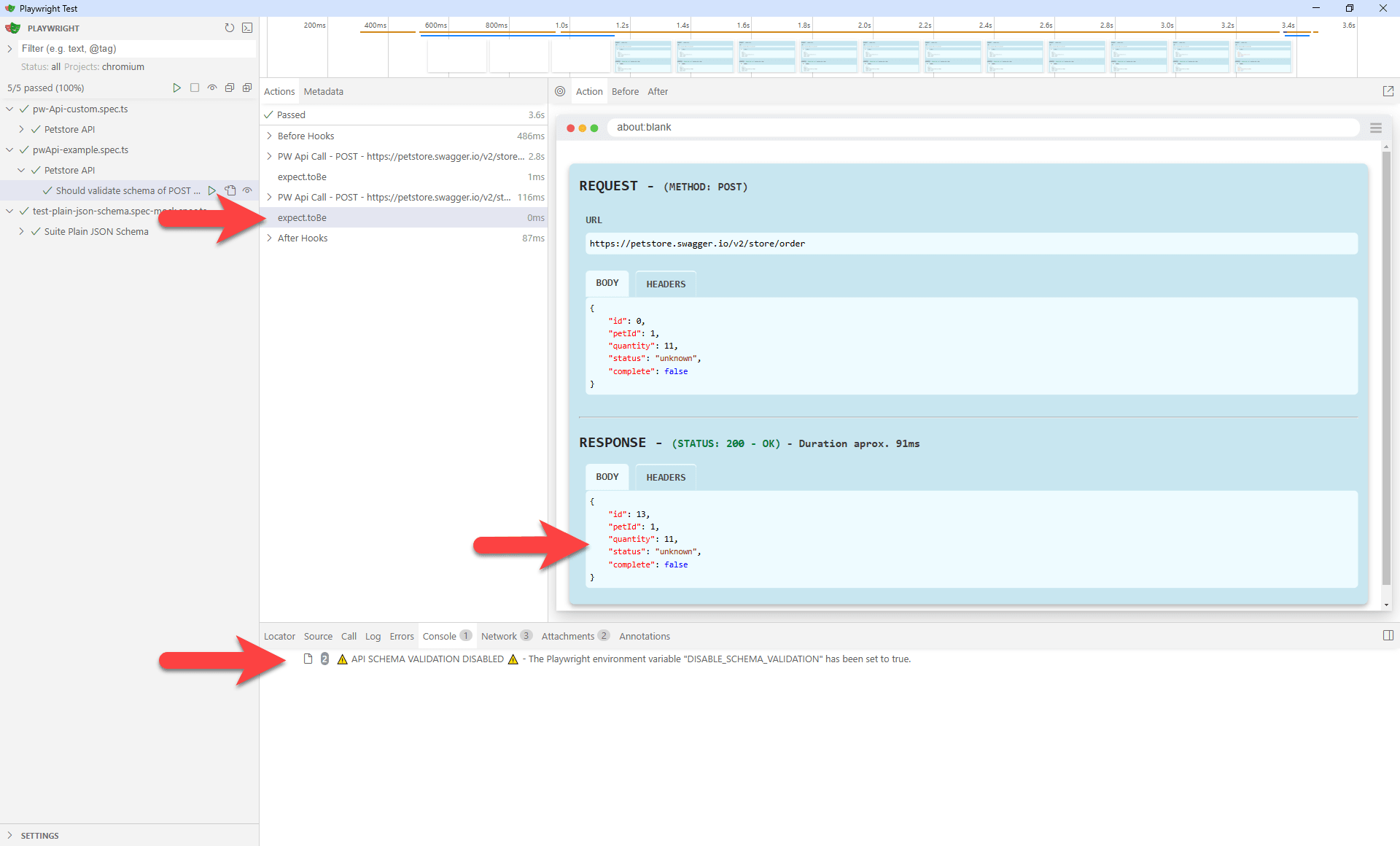This screenshot has height=846, width=1400.
Task: Expand the pw-Api-custom.spec.ts Petstore API suite
Action: [x=21, y=129]
